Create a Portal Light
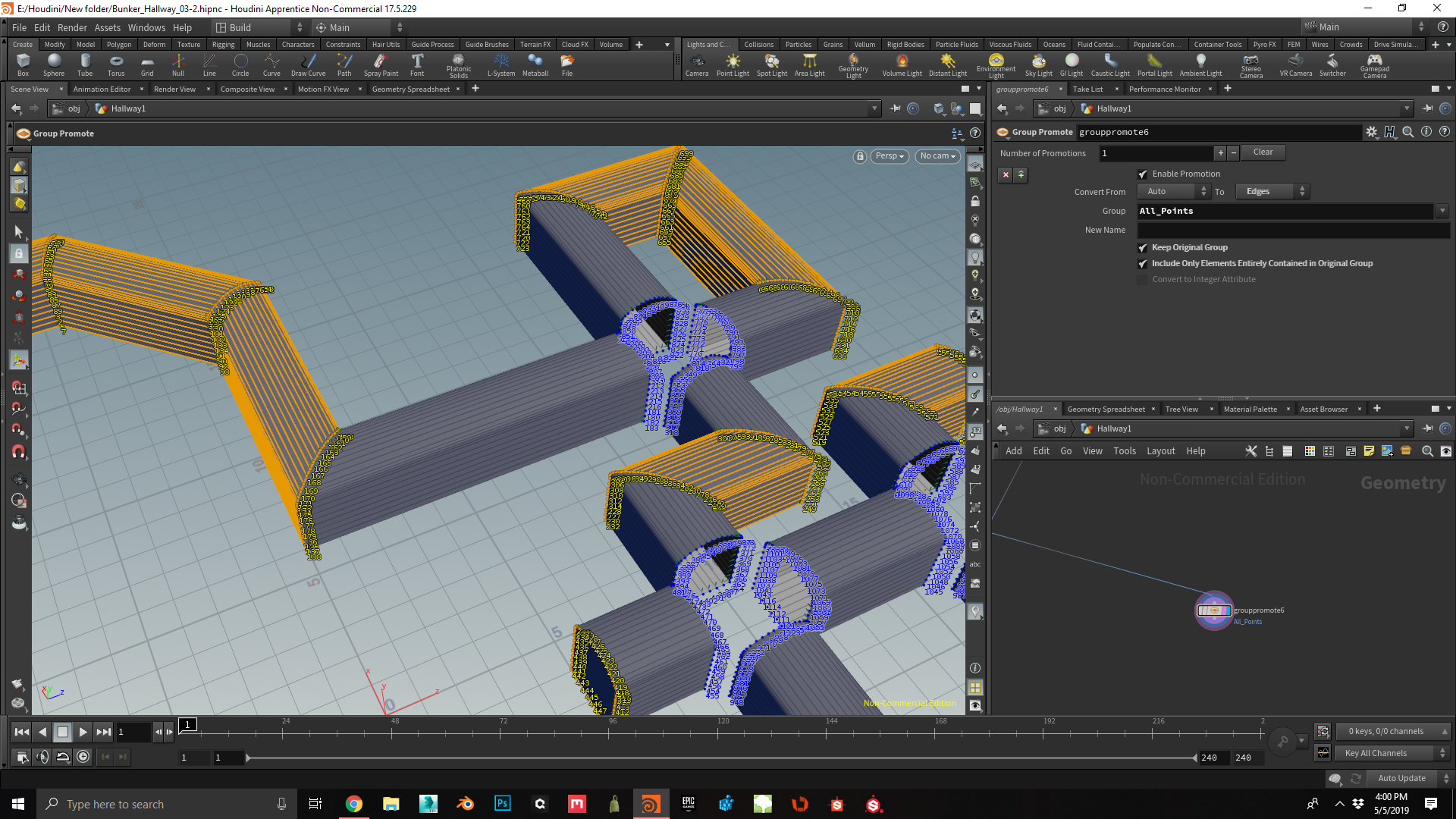 coord(1155,64)
